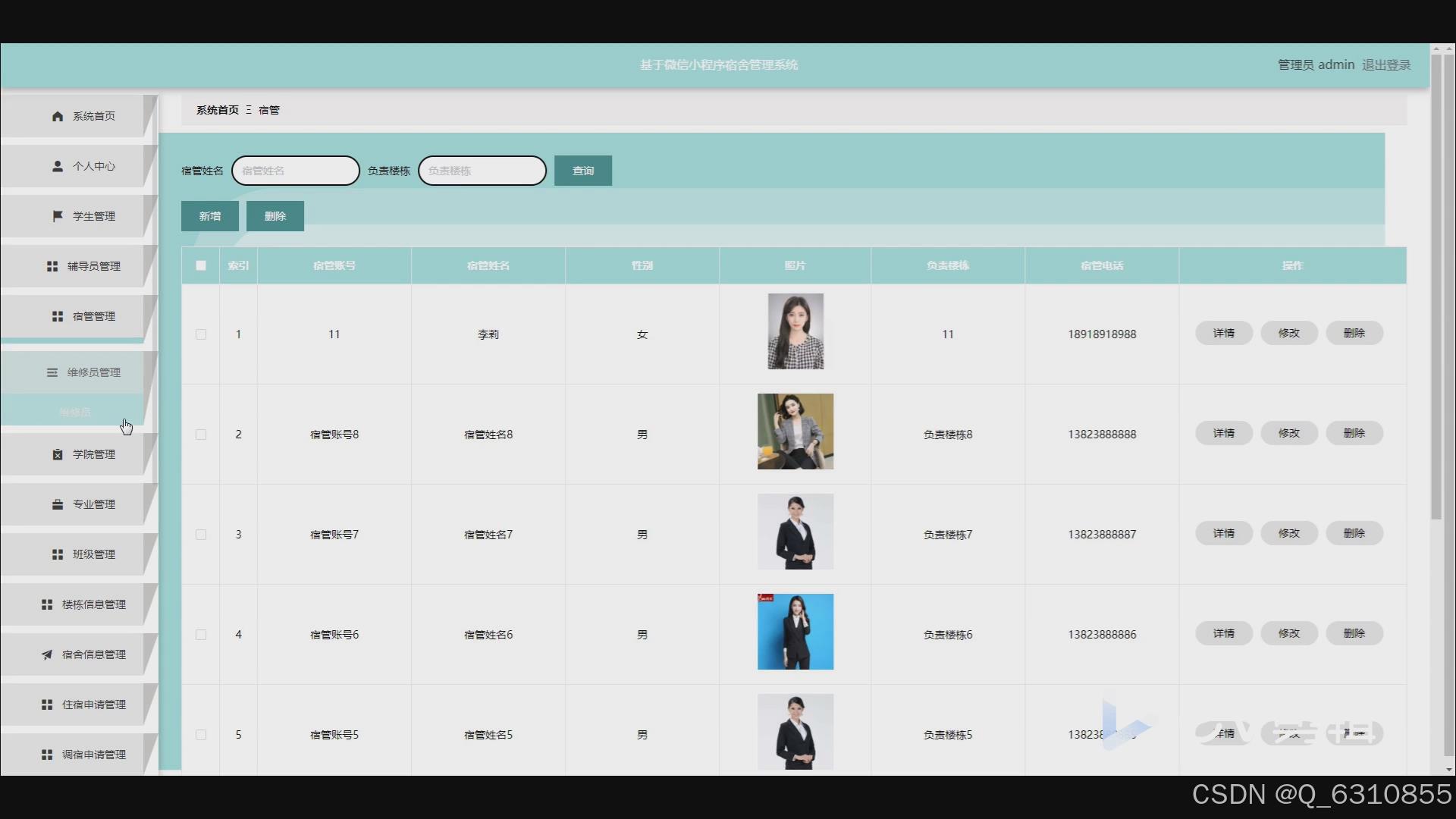Toggle the select-all checkbox in table header
Image resolution: width=1456 pixels, height=819 pixels.
click(201, 265)
